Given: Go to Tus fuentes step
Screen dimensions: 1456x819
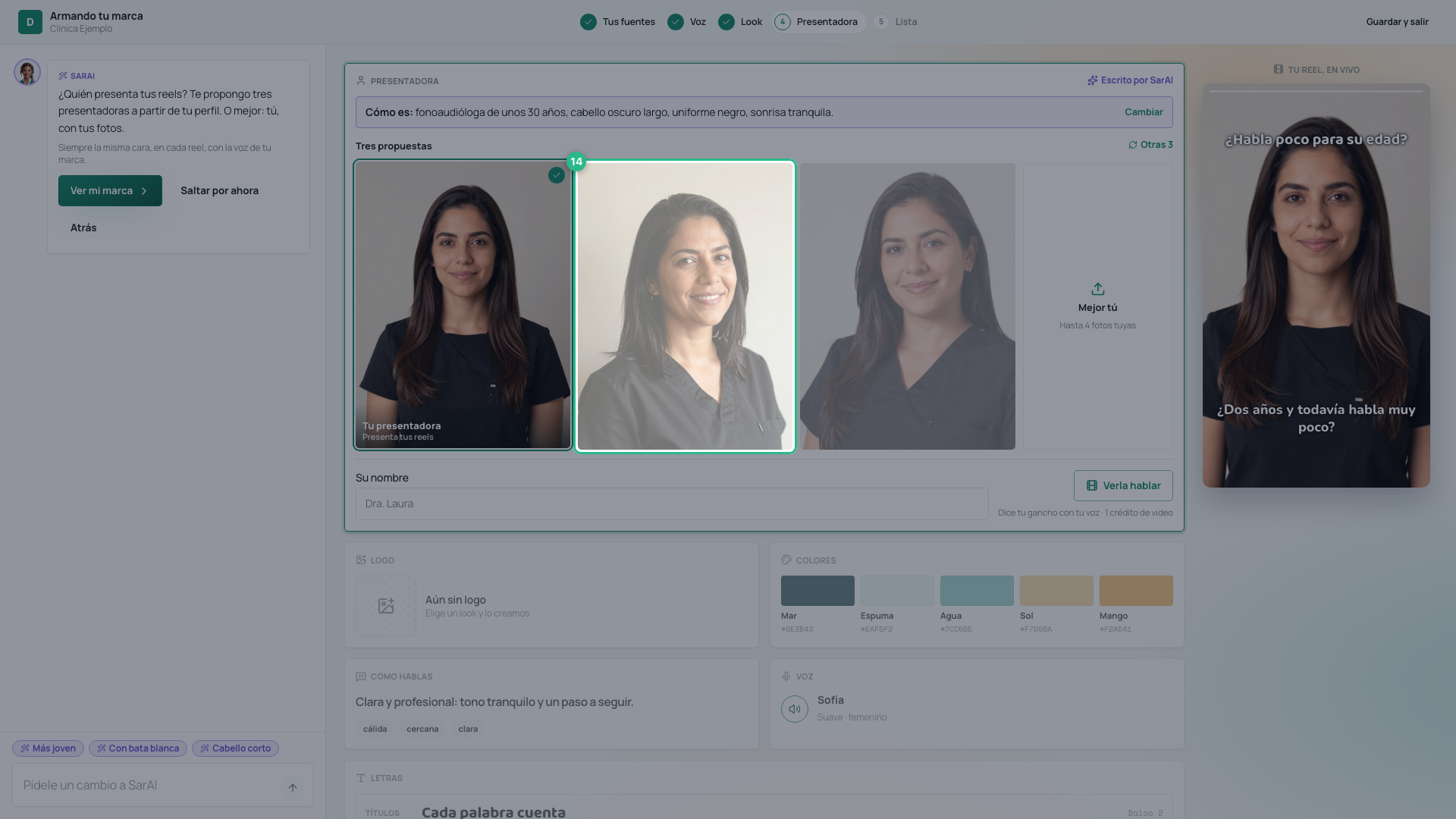Looking at the screenshot, I should [618, 22].
